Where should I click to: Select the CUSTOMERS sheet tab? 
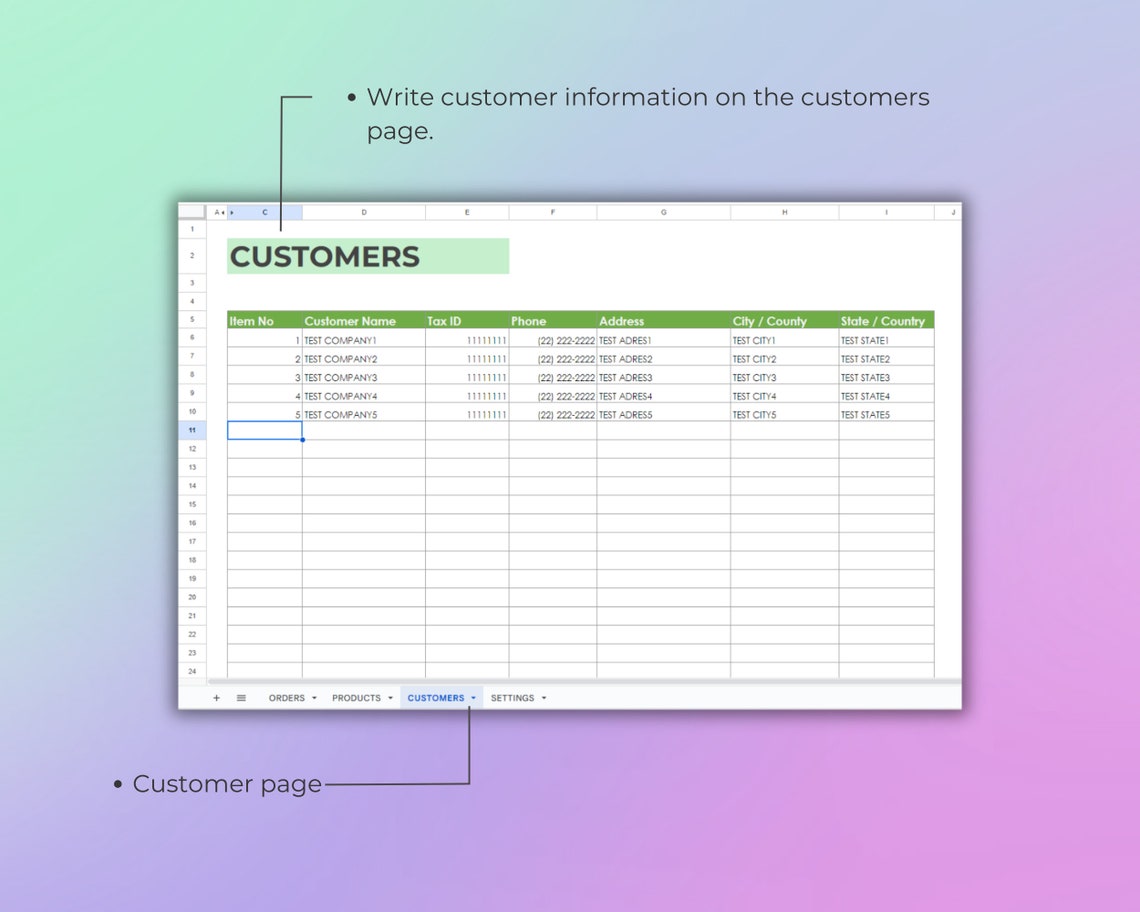[x=437, y=697]
